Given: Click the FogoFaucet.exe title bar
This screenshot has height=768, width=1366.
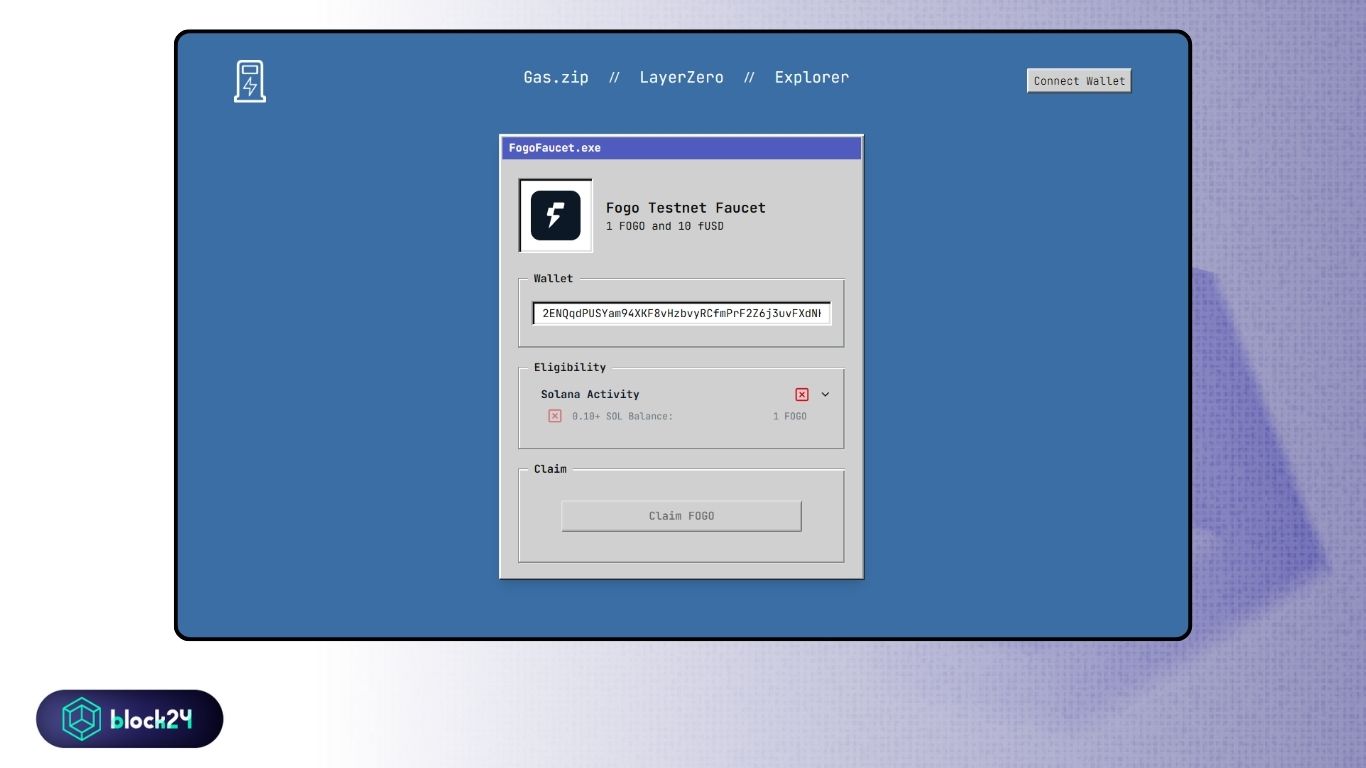Looking at the screenshot, I should coord(681,148).
